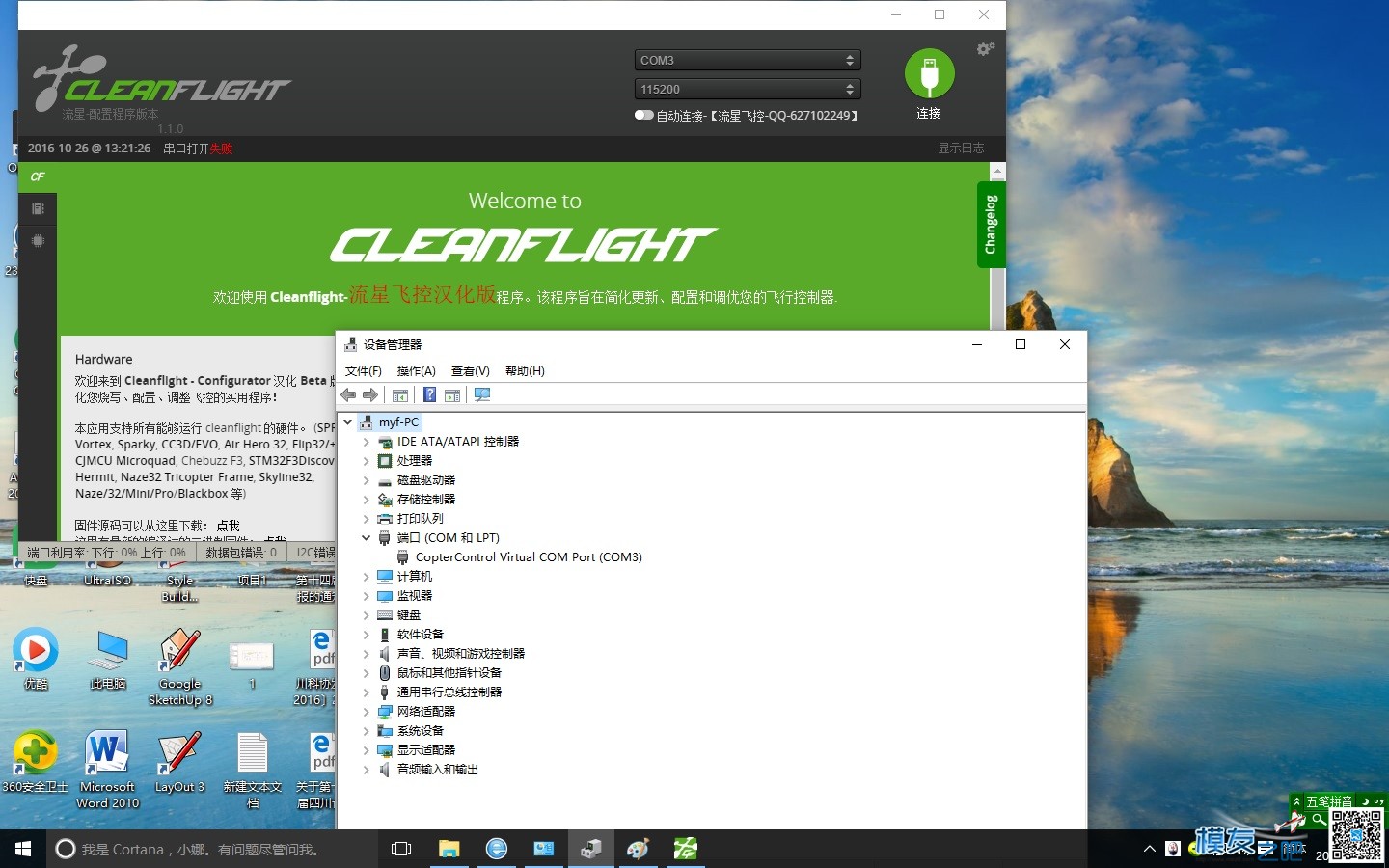Expand the 磁盘驱动器 node
1389x868 pixels.
[x=366, y=480]
